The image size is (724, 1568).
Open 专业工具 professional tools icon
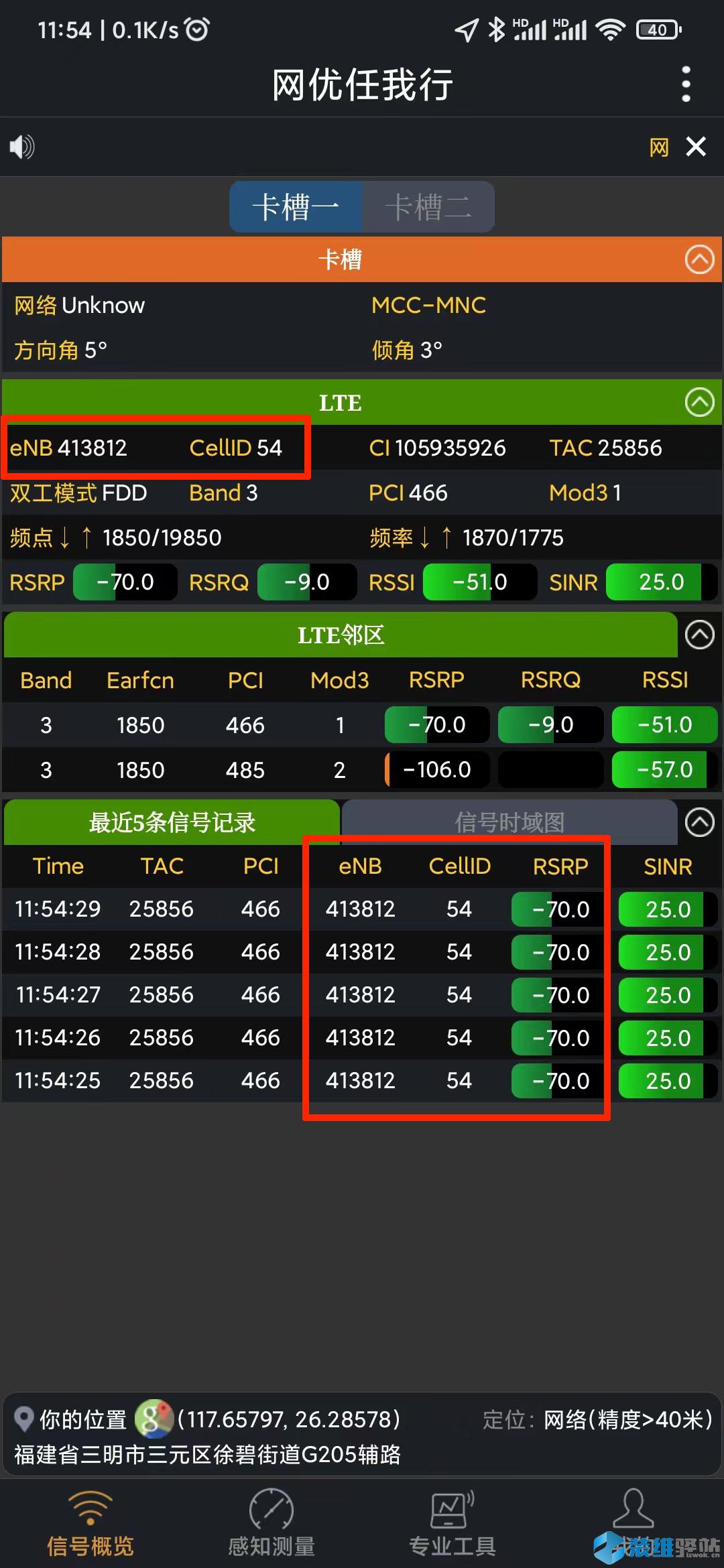pos(452,1522)
